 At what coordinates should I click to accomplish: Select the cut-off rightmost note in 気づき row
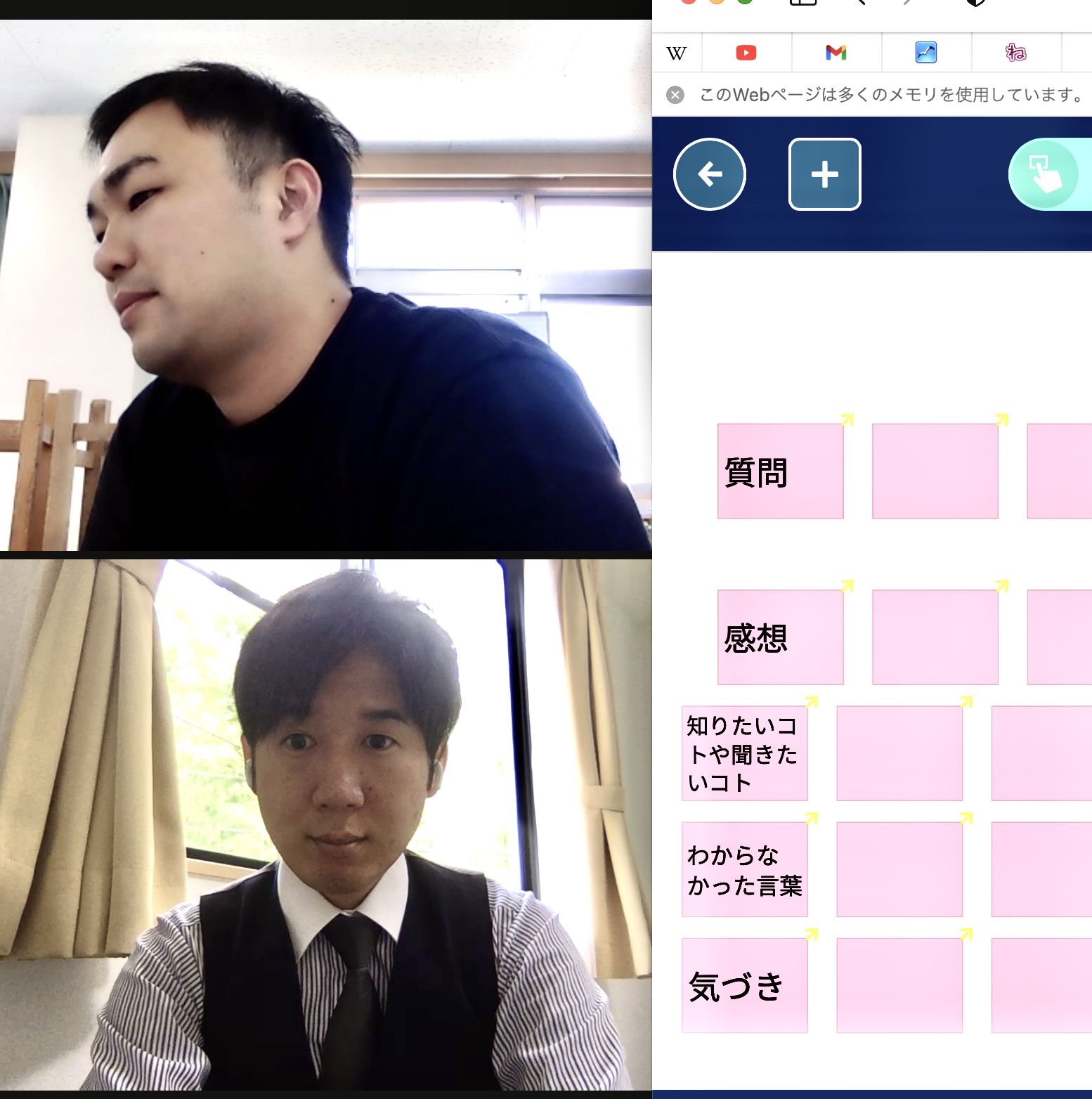(x=1041, y=985)
